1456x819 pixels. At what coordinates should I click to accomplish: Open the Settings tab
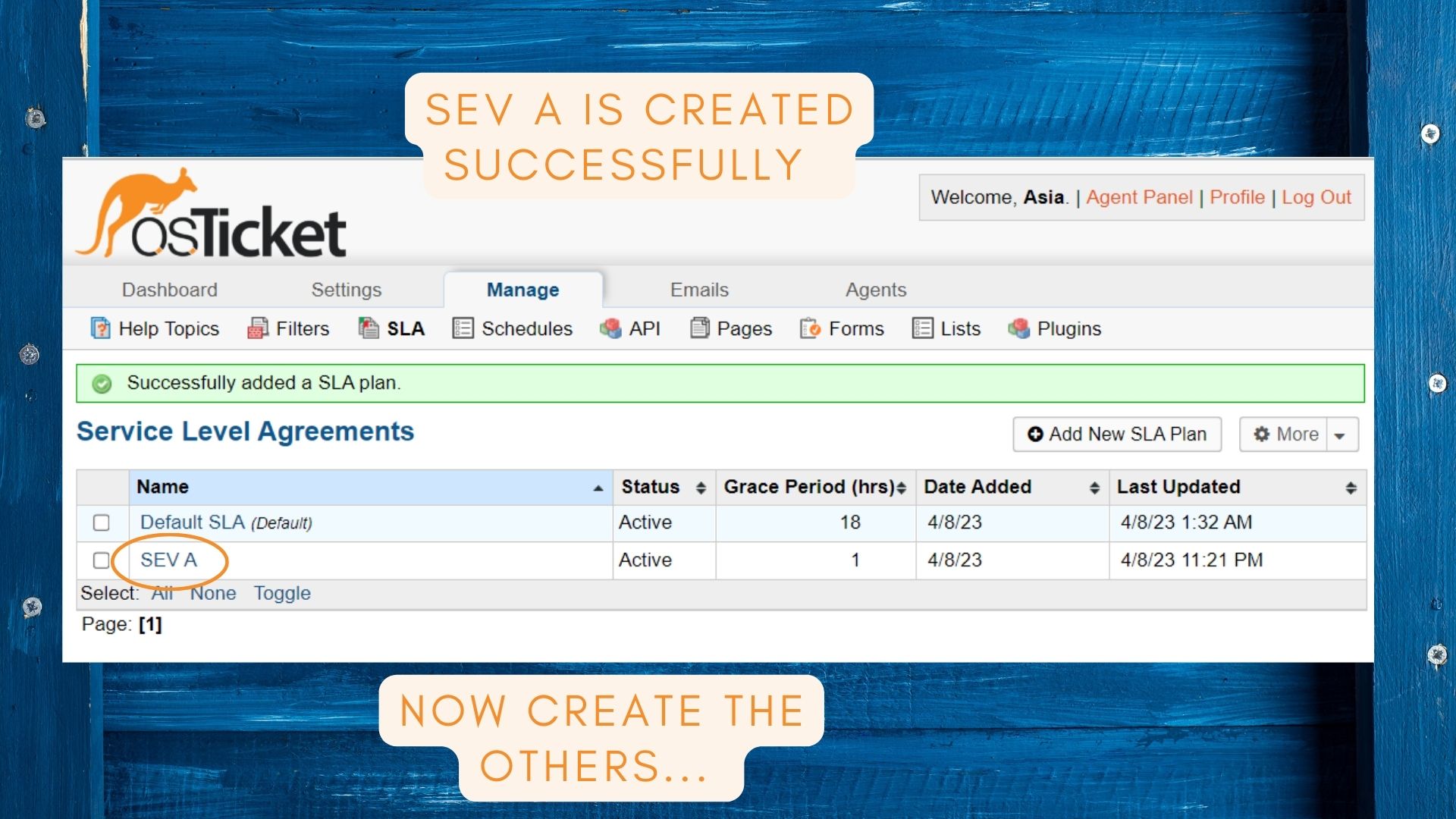click(346, 290)
